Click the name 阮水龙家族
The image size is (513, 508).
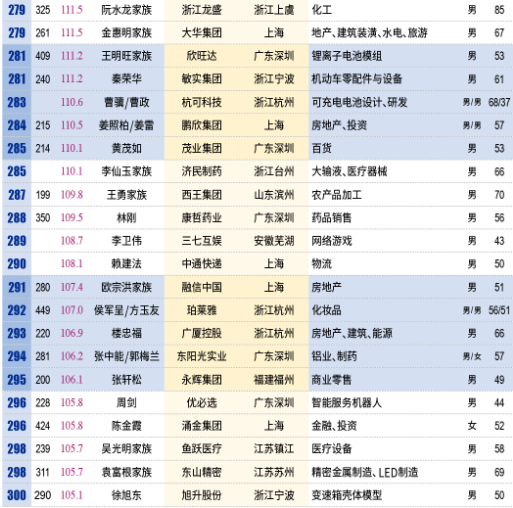[127, 10]
